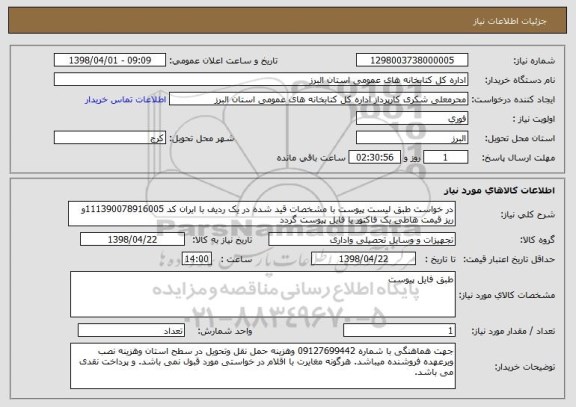
Task: Click the ایجاد کننده درخواست field
Action: coord(318,99)
